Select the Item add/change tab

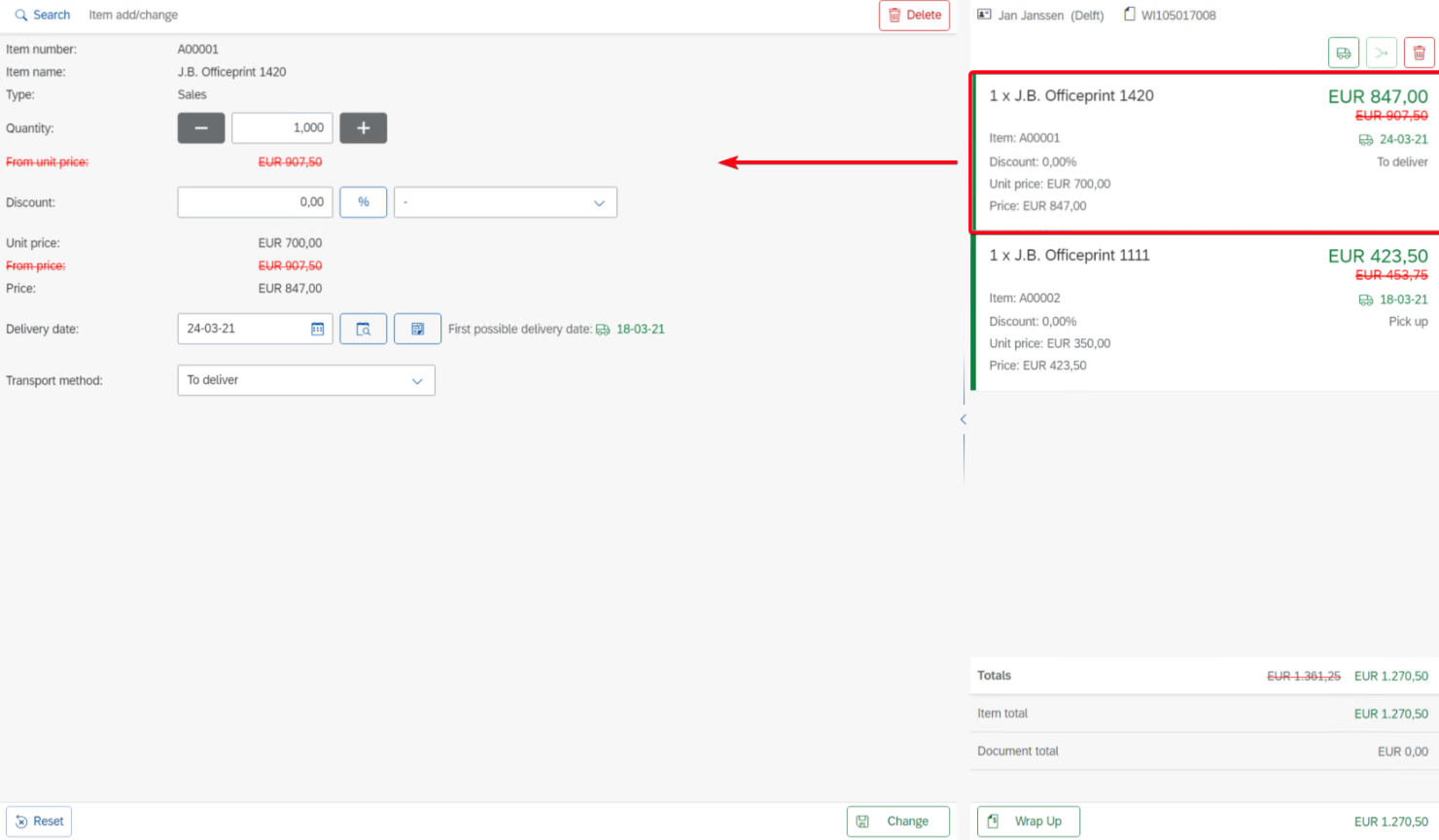[x=133, y=16]
